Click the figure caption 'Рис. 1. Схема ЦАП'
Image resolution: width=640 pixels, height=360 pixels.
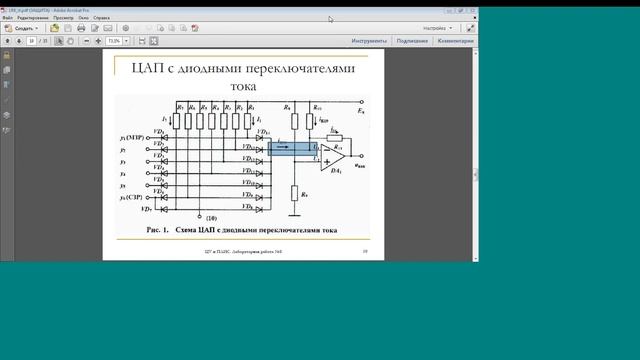point(242,230)
